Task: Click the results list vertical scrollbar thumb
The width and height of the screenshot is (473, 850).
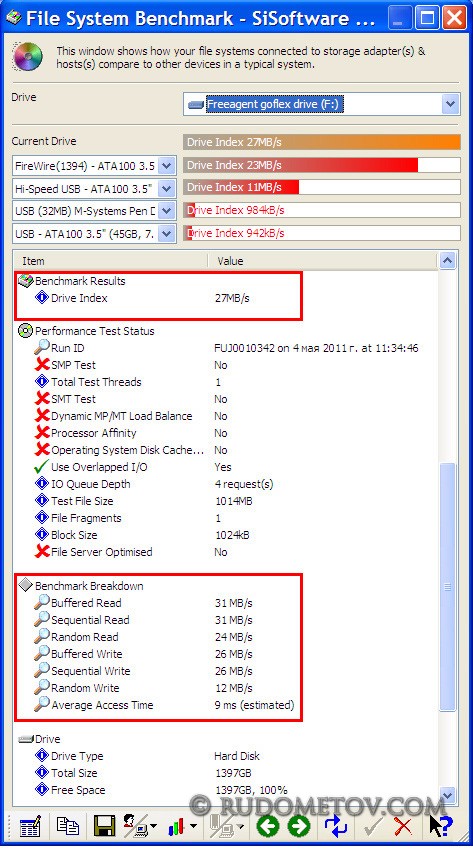Action: click(447, 587)
